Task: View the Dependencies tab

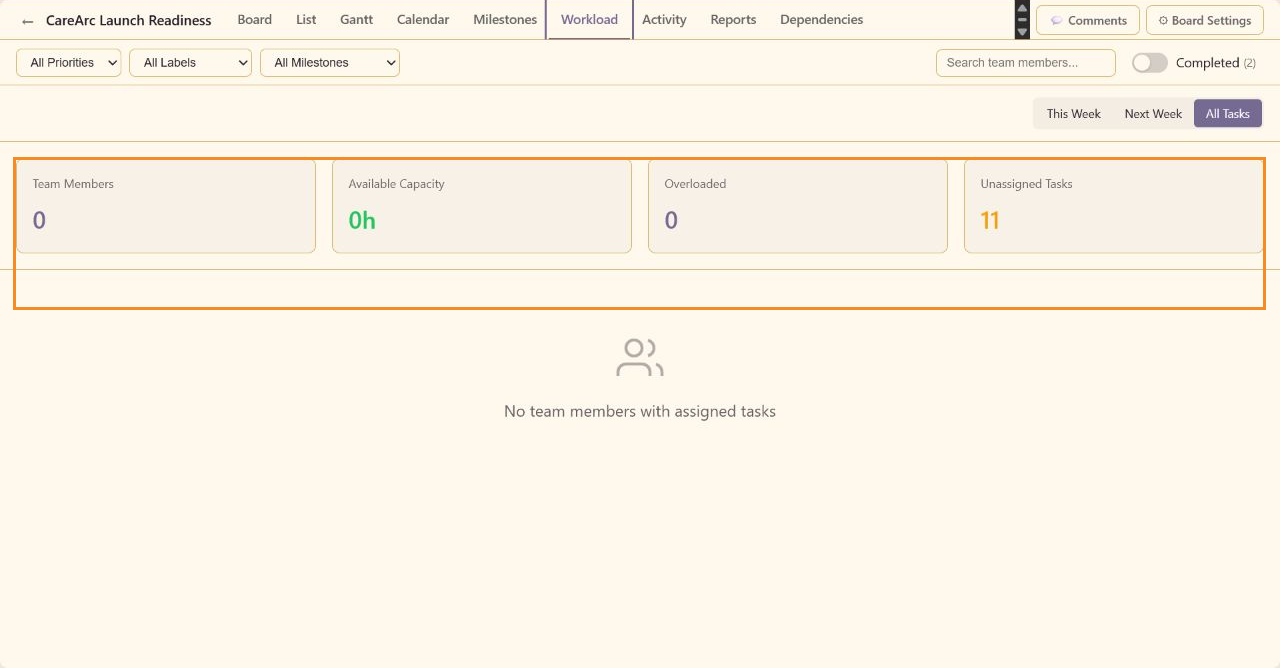Action: coord(821,20)
